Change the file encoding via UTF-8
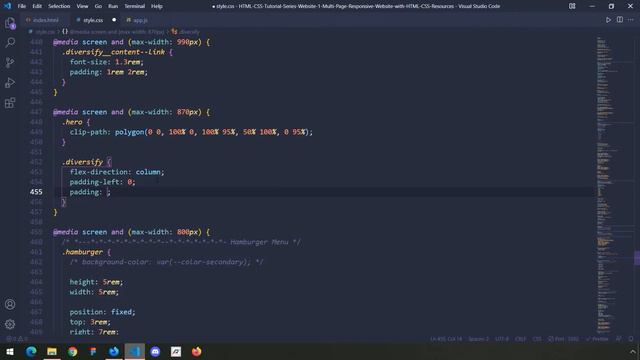640x360 pixels. (x=502, y=339)
